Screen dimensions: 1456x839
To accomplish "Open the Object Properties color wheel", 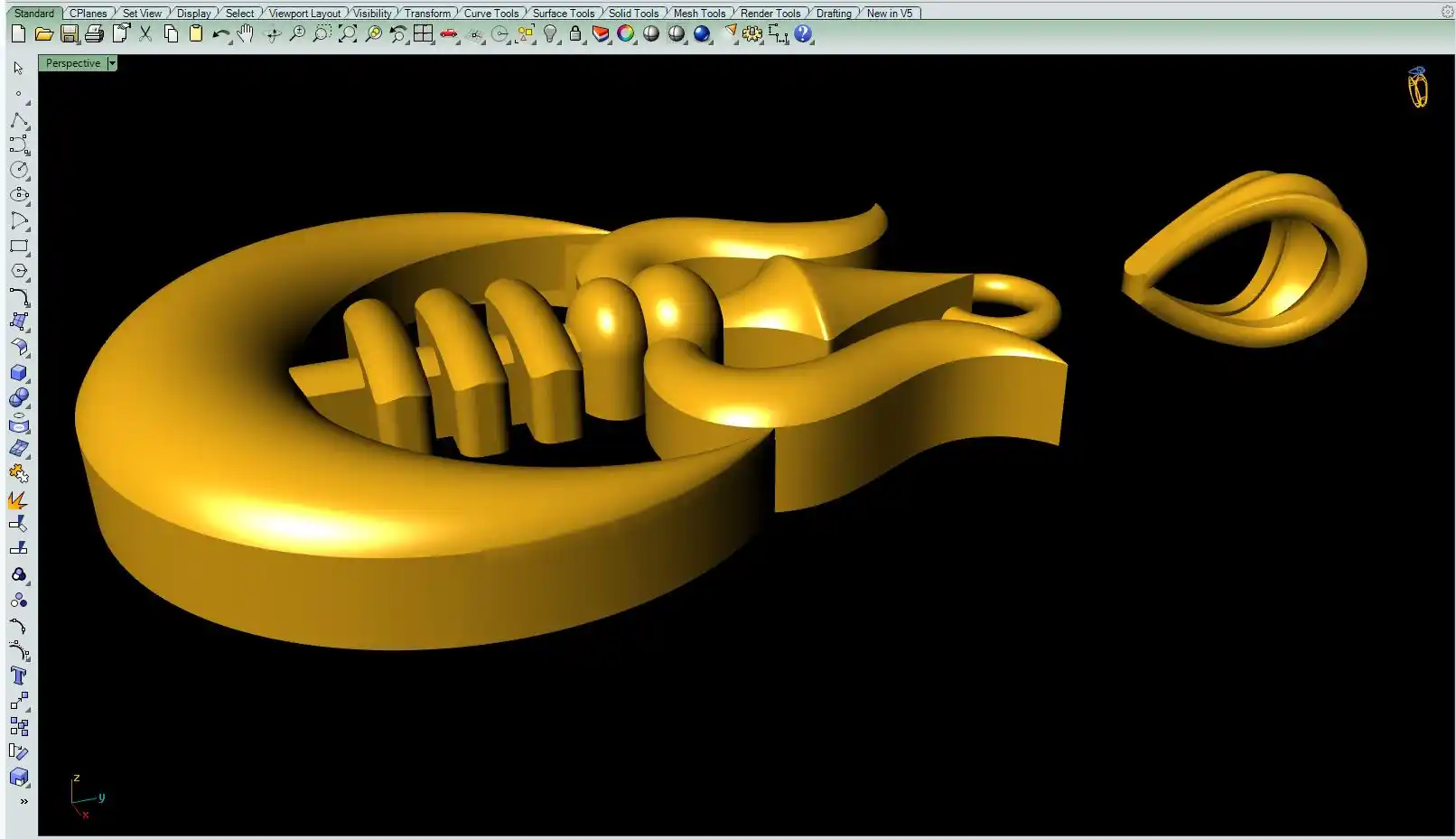I will click(626, 34).
